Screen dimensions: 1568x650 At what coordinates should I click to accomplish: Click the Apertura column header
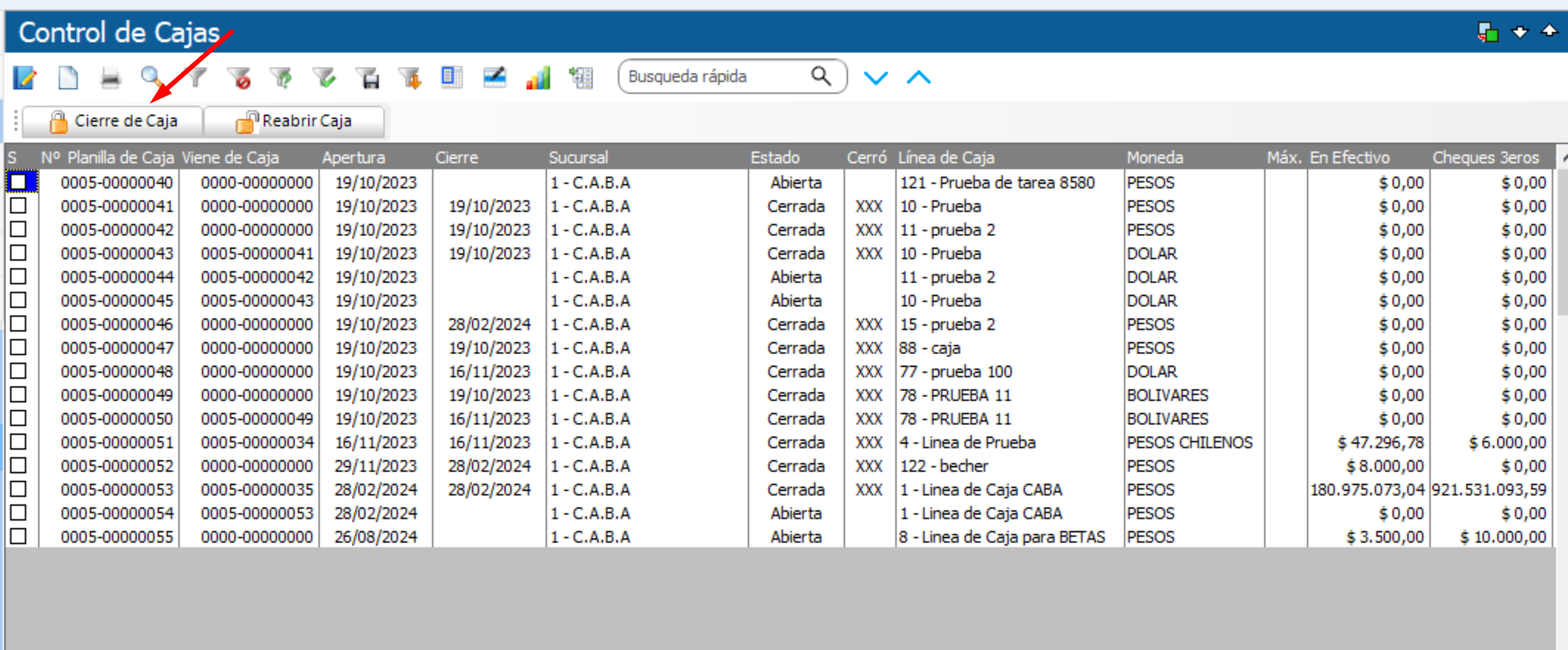click(x=353, y=158)
